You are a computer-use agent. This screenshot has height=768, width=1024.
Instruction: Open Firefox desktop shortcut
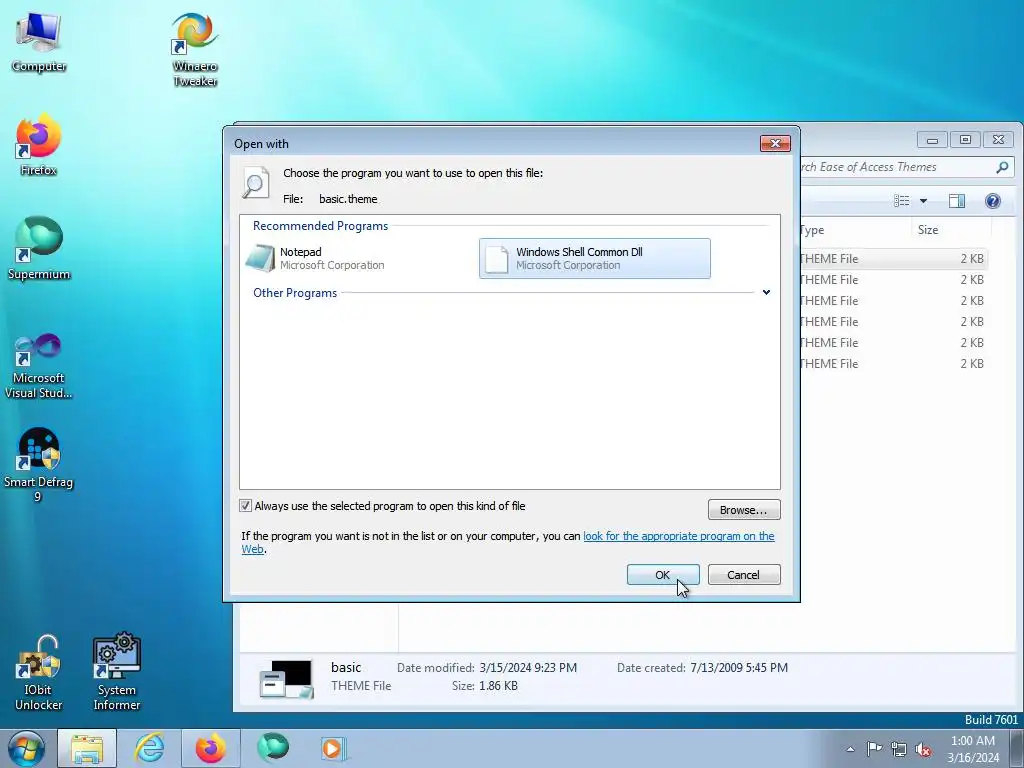tap(39, 144)
